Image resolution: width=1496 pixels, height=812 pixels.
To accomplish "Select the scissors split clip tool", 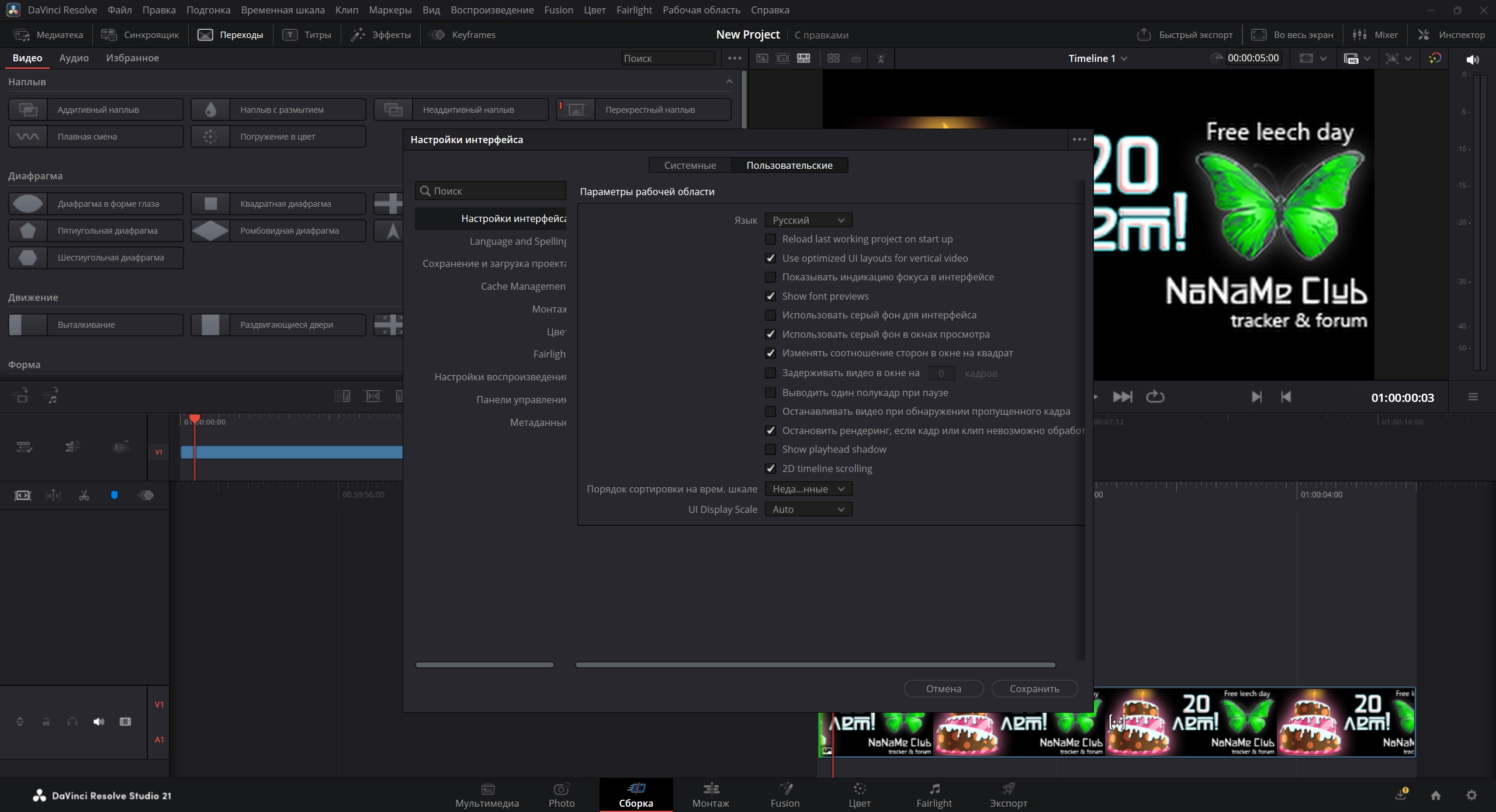I will click(84, 495).
